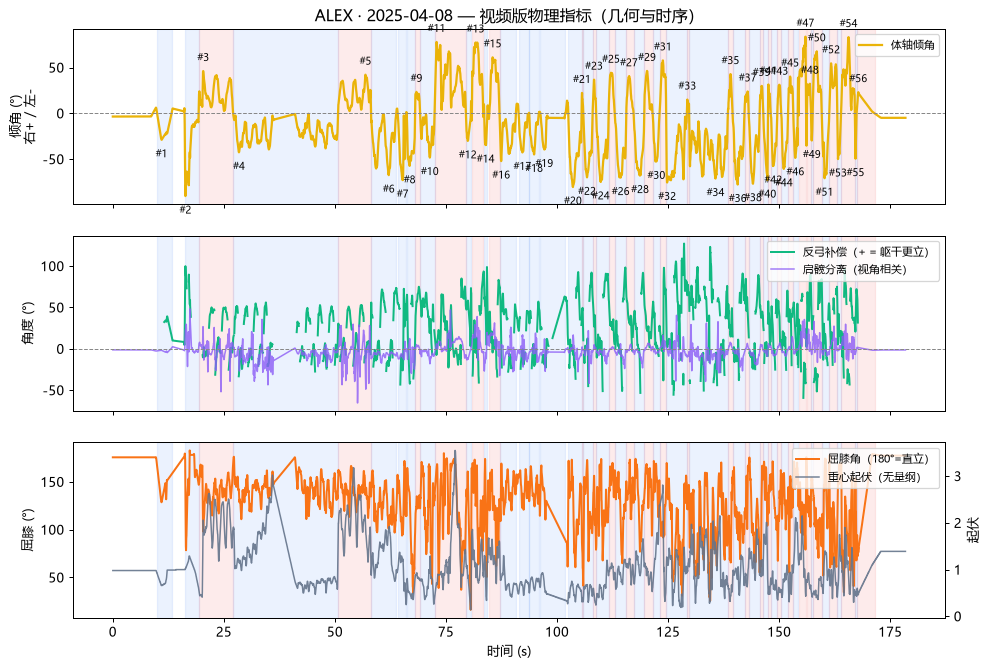
Task: Select the 3 tick on the 起伏 axis
Action: [x=957, y=476]
